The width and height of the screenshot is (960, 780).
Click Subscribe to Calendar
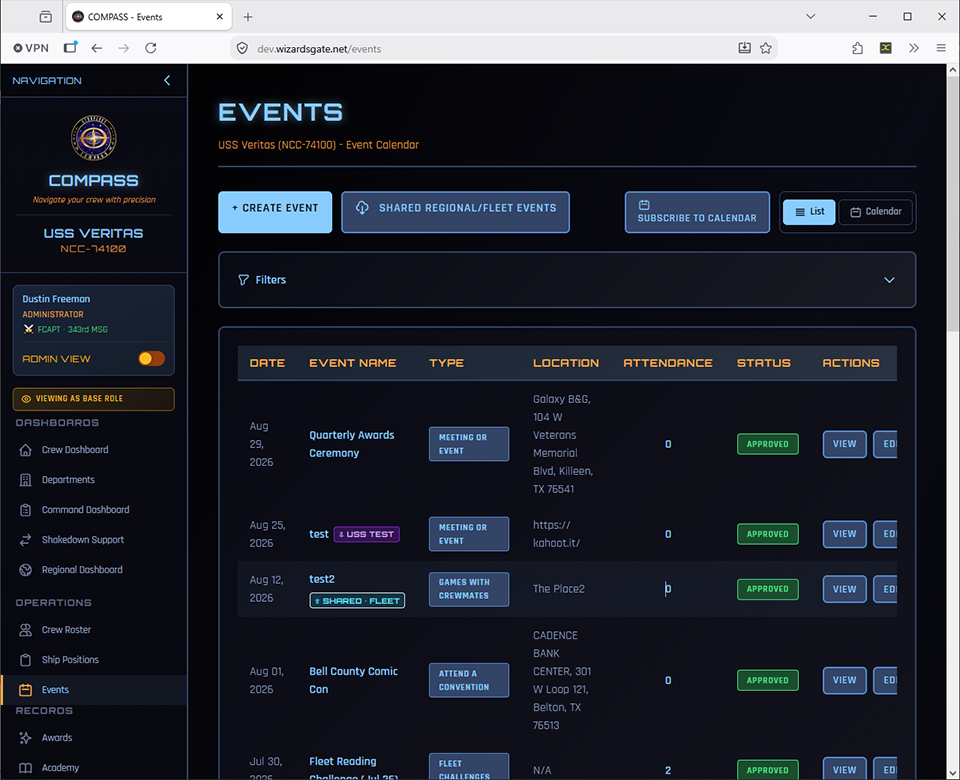coord(697,212)
